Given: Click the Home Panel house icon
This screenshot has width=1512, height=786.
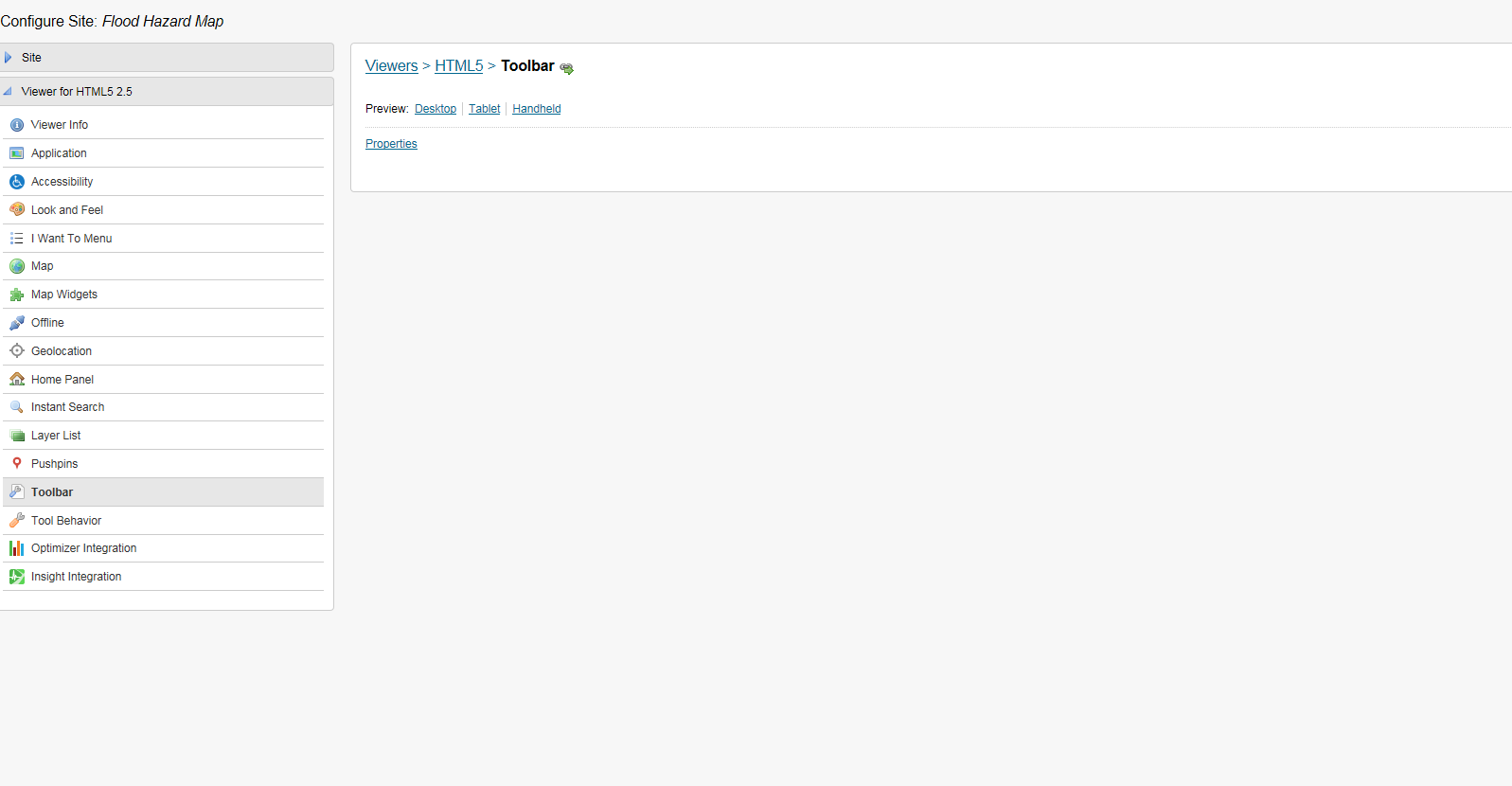Looking at the screenshot, I should pos(17,379).
